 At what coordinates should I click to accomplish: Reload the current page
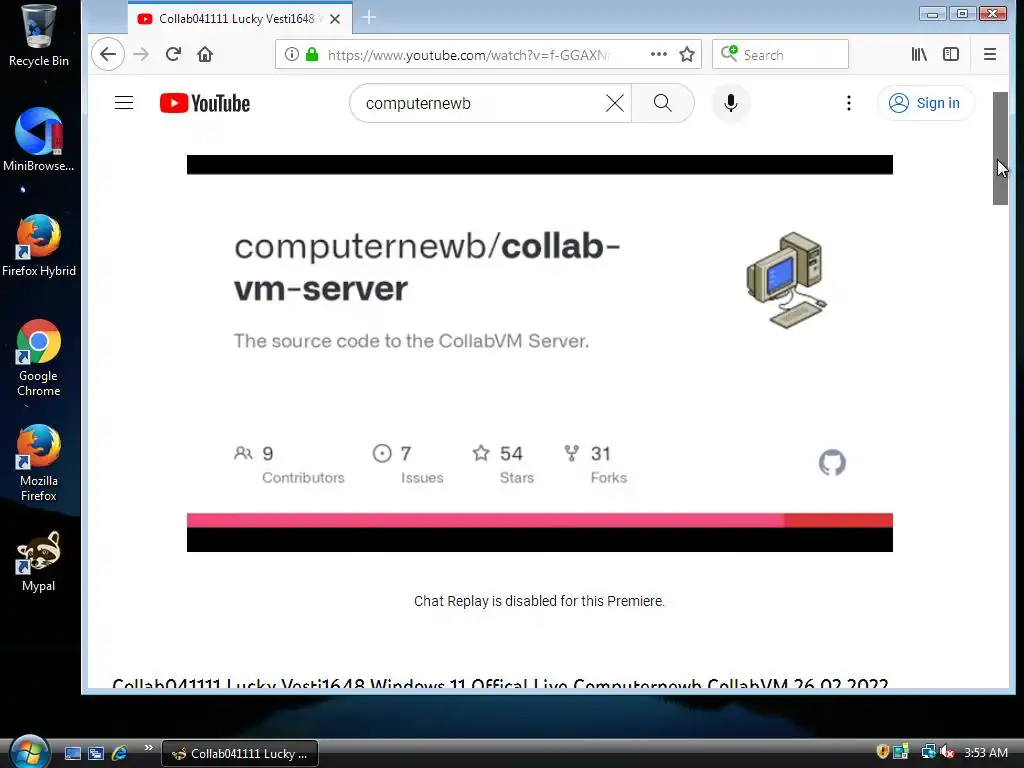[x=173, y=54]
